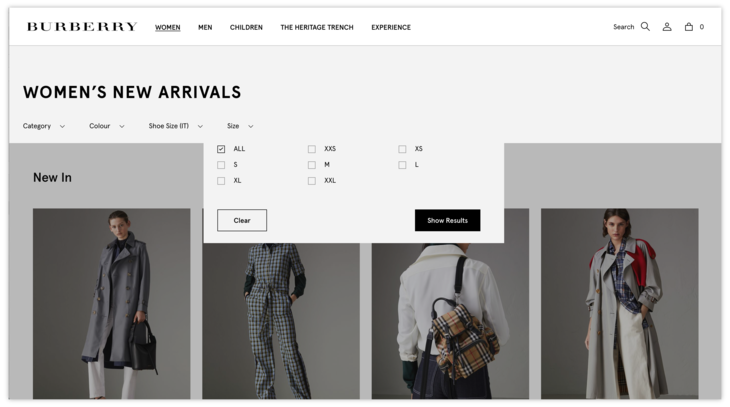
Task: Select the Children navigation item
Action: [x=246, y=27]
